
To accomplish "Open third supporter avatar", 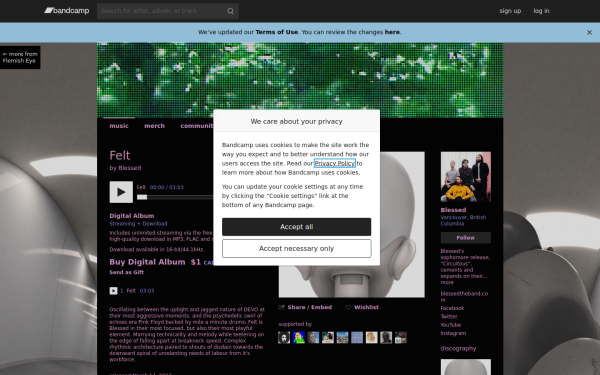I will 313,338.
